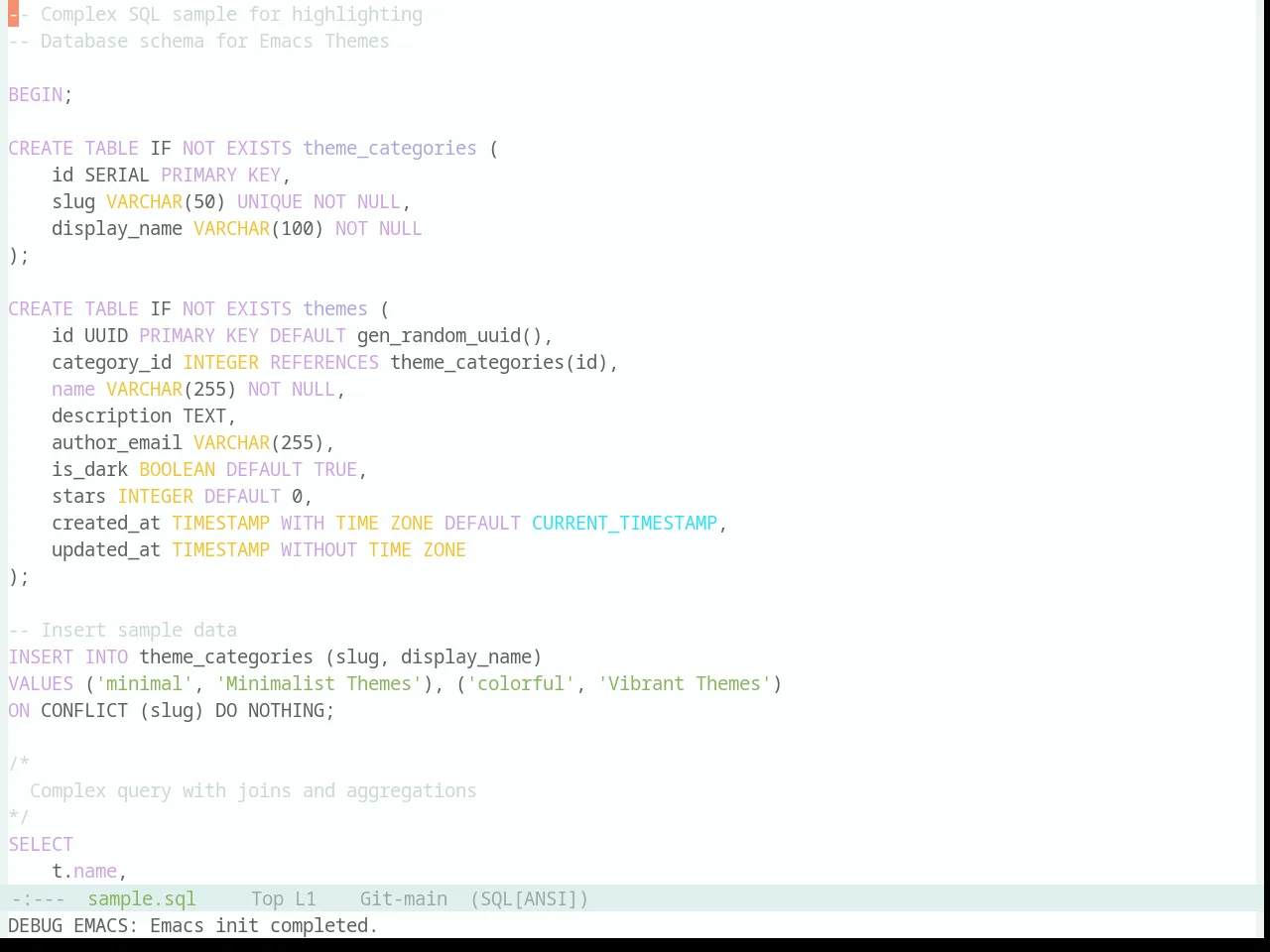Click VALUES keyword
1270x952 pixels.
(x=41, y=683)
